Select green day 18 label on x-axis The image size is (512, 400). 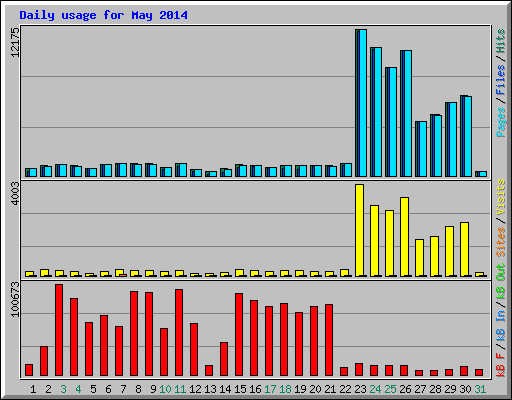(285, 389)
